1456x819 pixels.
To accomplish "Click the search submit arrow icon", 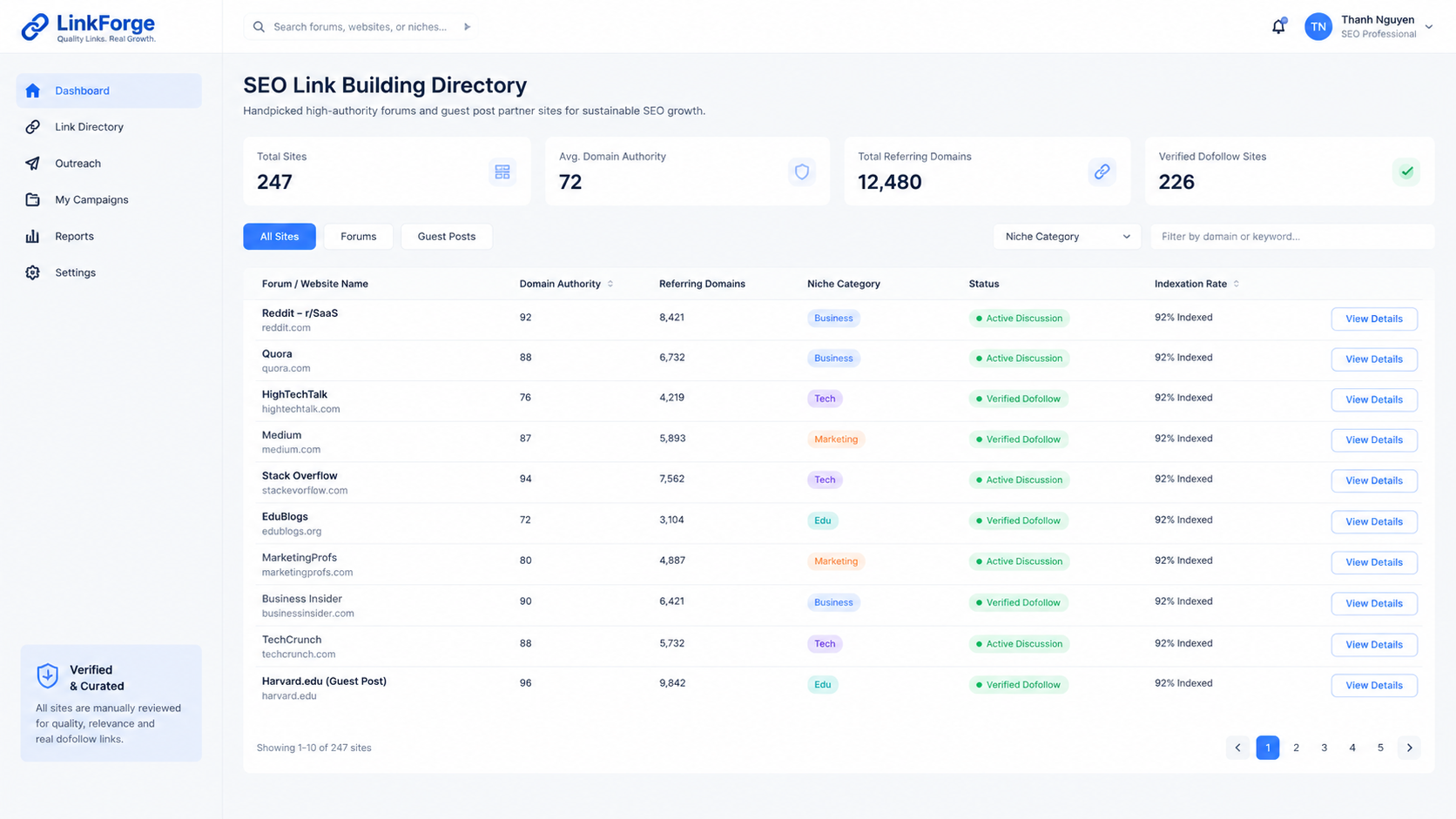I will click(467, 27).
